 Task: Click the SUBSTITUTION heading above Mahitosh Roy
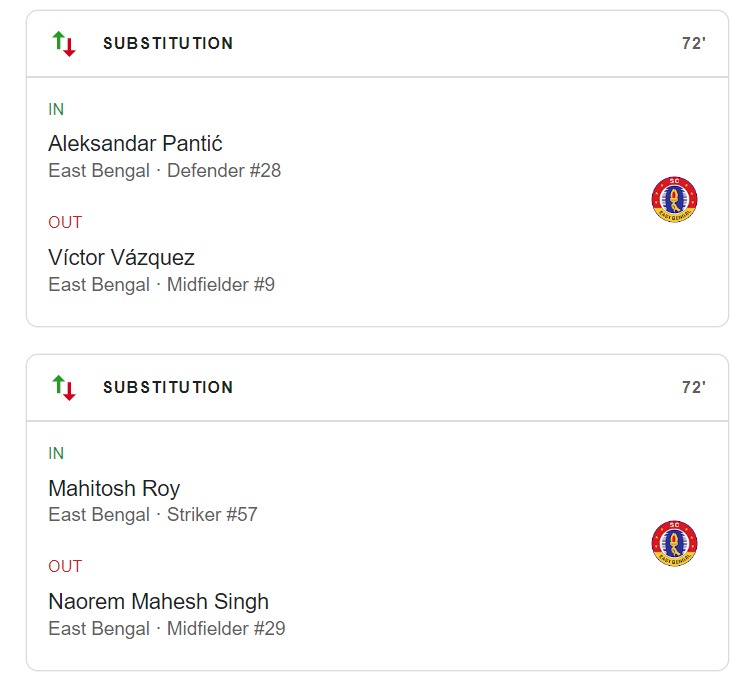[168, 388]
